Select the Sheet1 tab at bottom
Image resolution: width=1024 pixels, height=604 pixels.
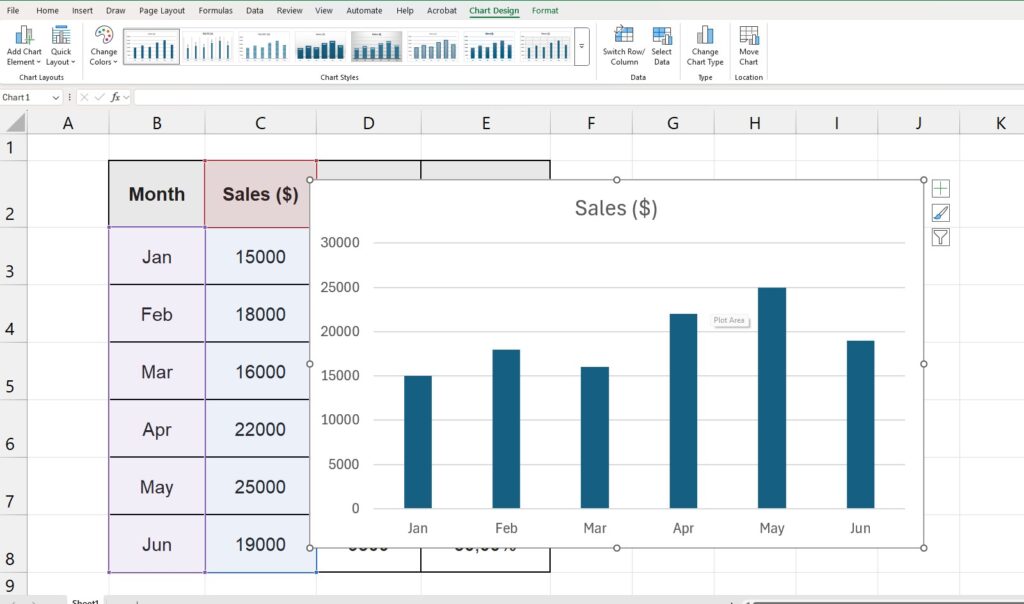click(85, 599)
